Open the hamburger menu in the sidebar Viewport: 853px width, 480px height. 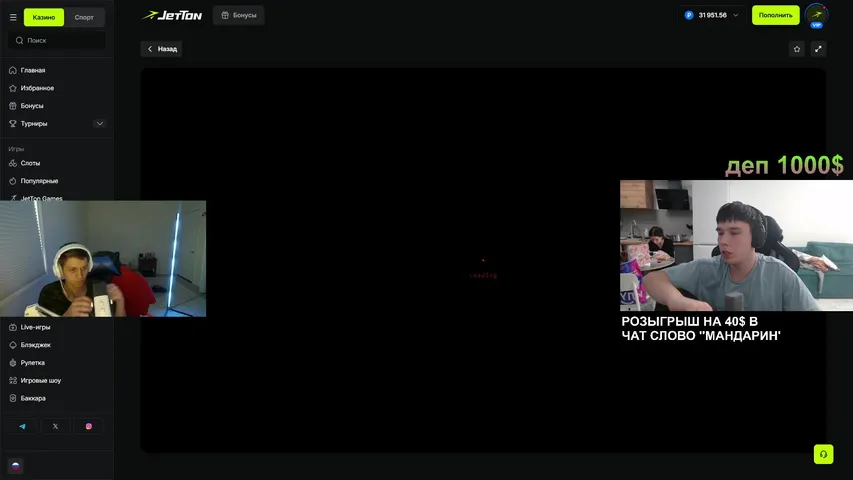[13, 17]
